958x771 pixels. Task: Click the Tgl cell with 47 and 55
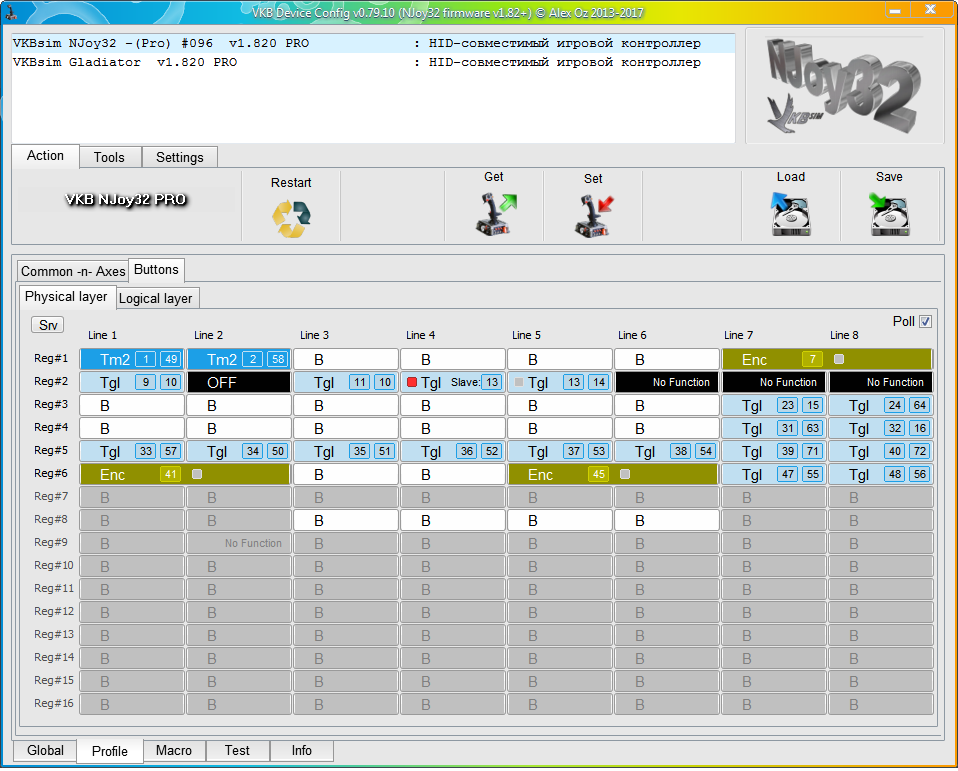(x=774, y=474)
